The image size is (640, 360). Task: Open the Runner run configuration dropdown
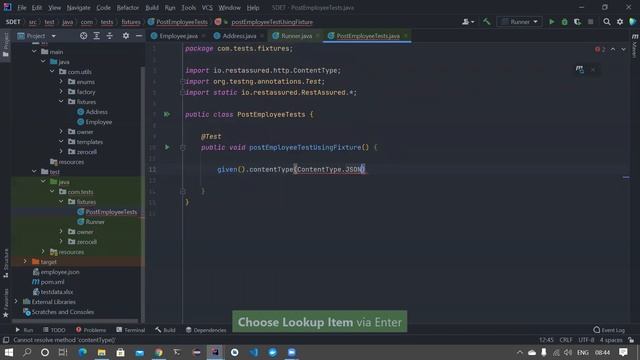pos(519,22)
